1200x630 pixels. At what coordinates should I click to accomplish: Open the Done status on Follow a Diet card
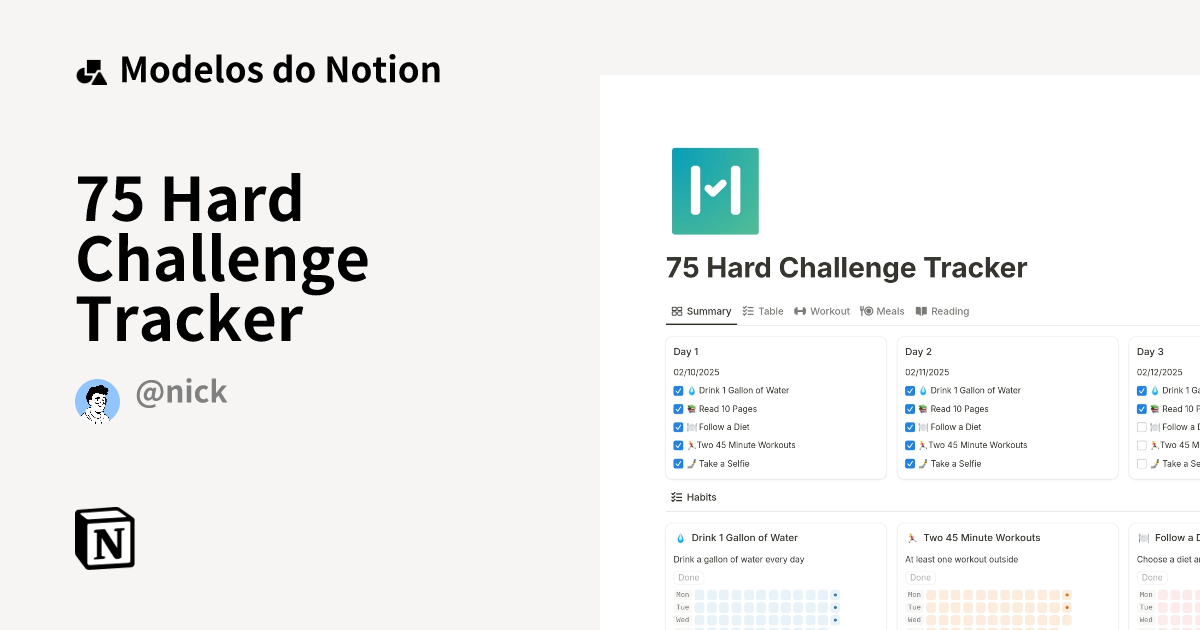(x=1151, y=577)
